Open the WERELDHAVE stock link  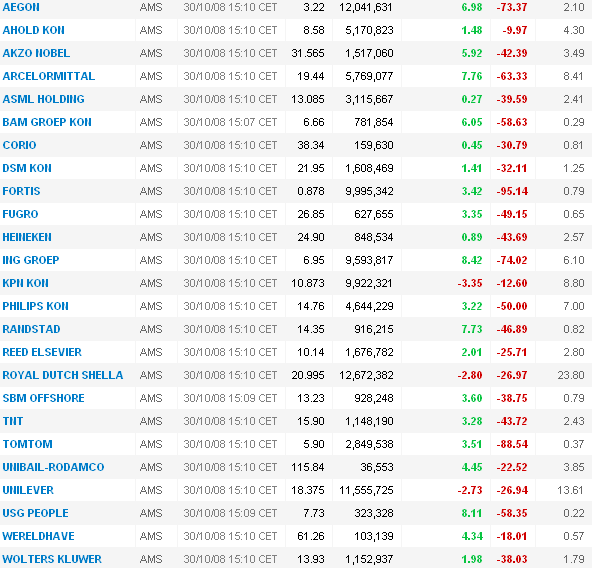tap(39, 537)
